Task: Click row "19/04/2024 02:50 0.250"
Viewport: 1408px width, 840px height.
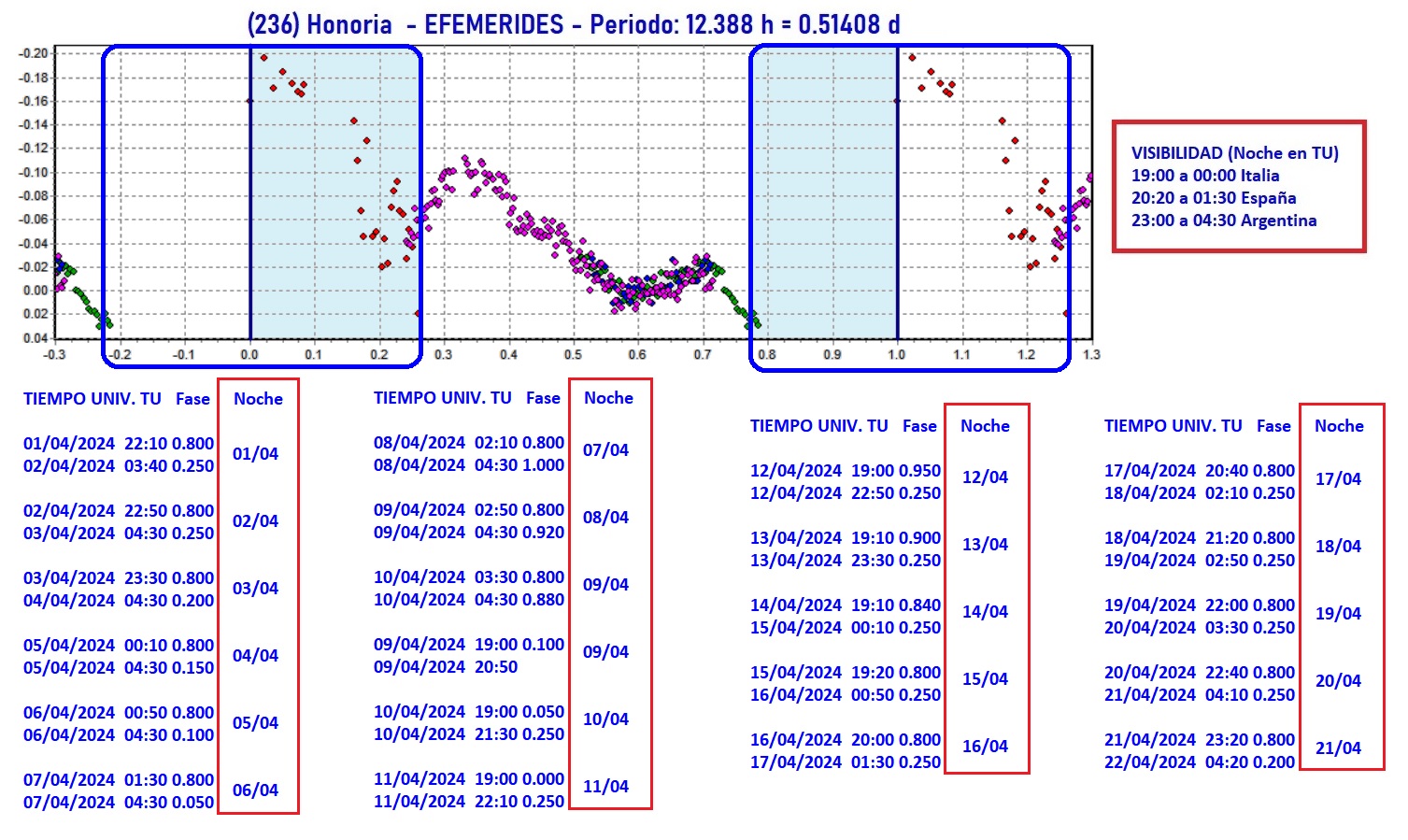Action: 1200,560
